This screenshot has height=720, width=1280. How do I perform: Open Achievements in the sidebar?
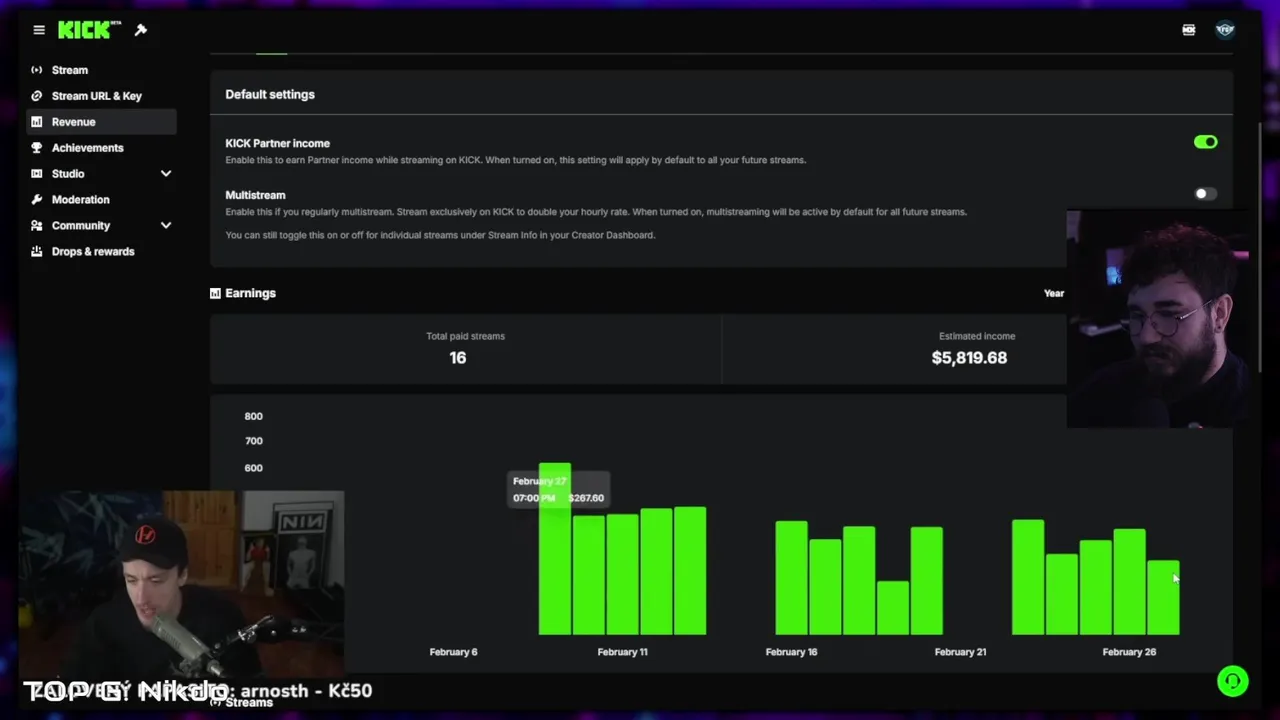tap(88, 148)
